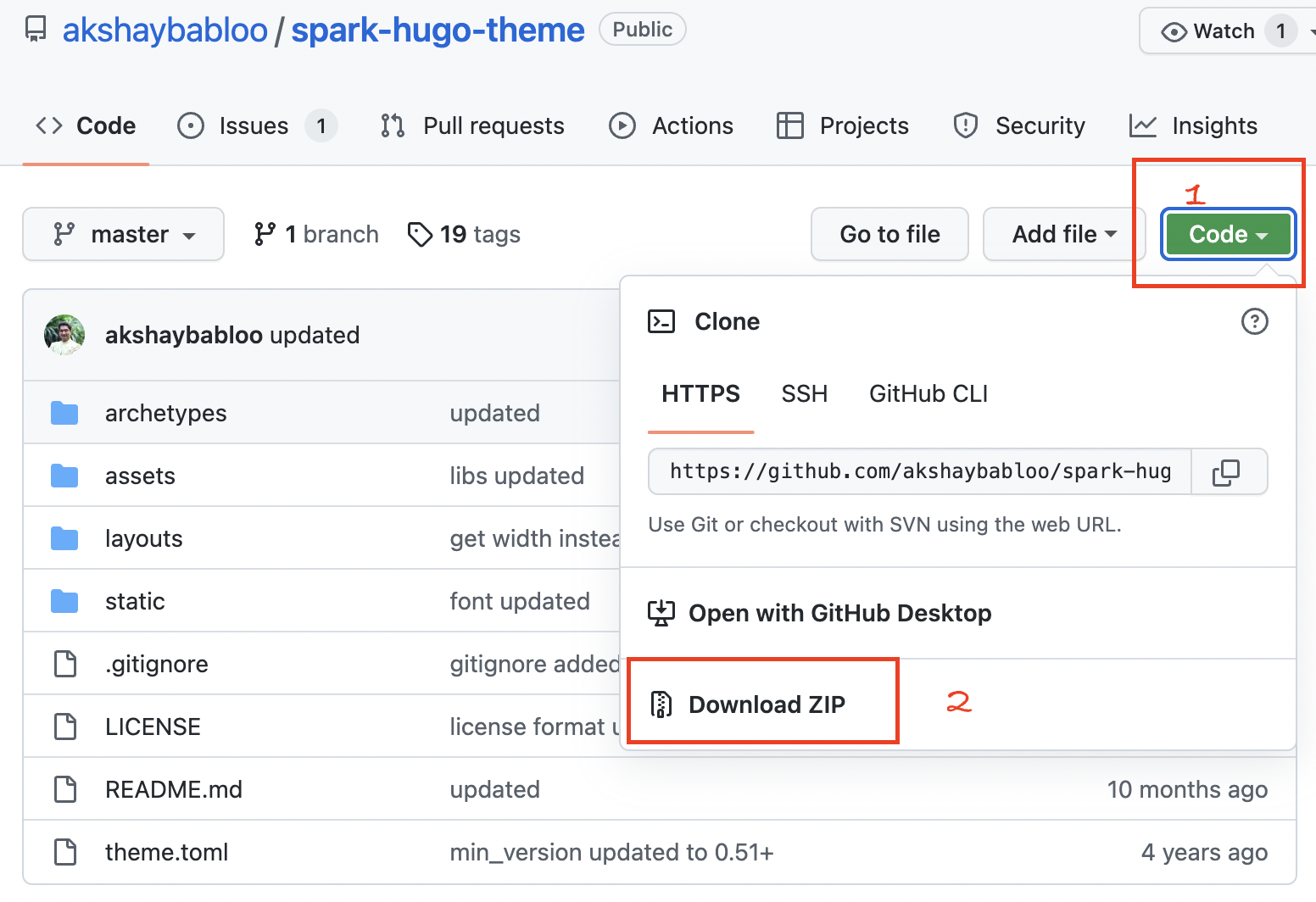Open the Issues tab
The width and height of the screenshot is (1316, 902).
[x=257, y=125]
